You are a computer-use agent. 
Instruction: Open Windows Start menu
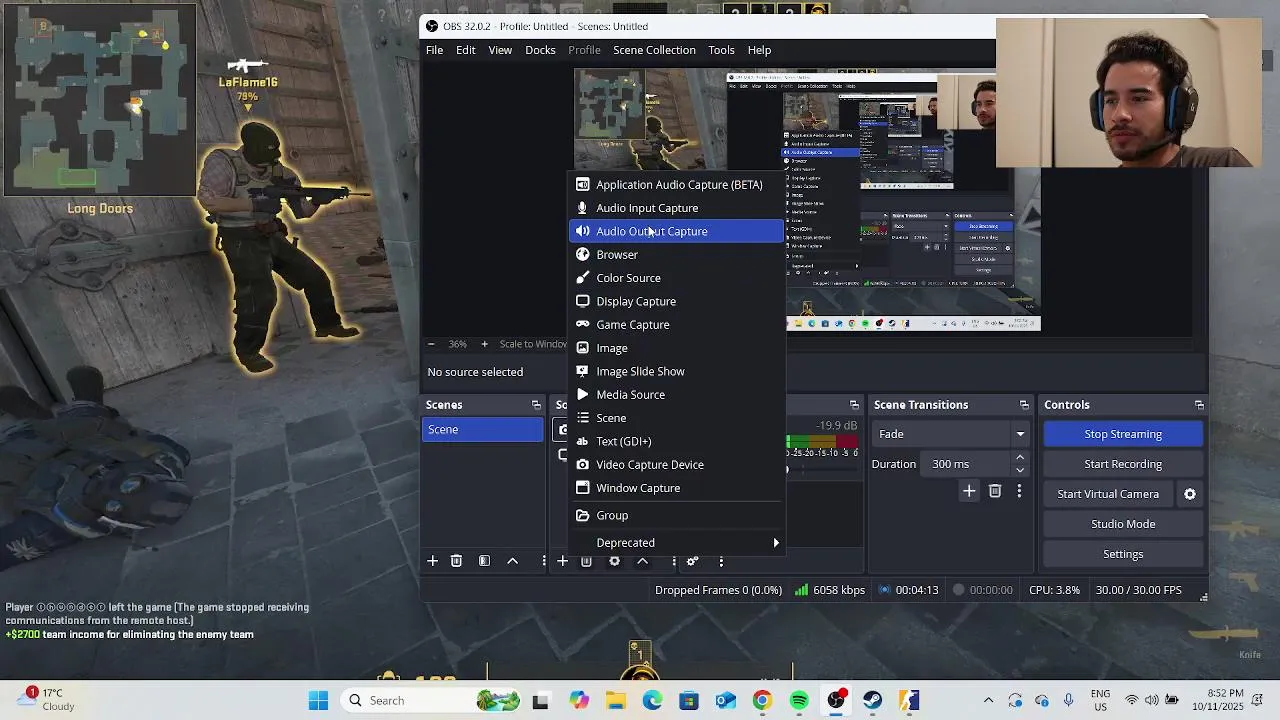319,700
